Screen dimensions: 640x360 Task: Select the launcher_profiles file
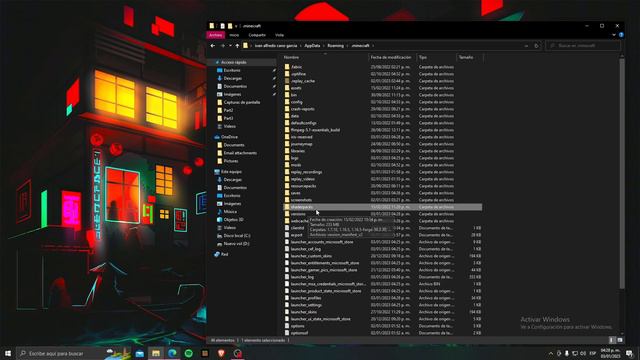point(306,298)
